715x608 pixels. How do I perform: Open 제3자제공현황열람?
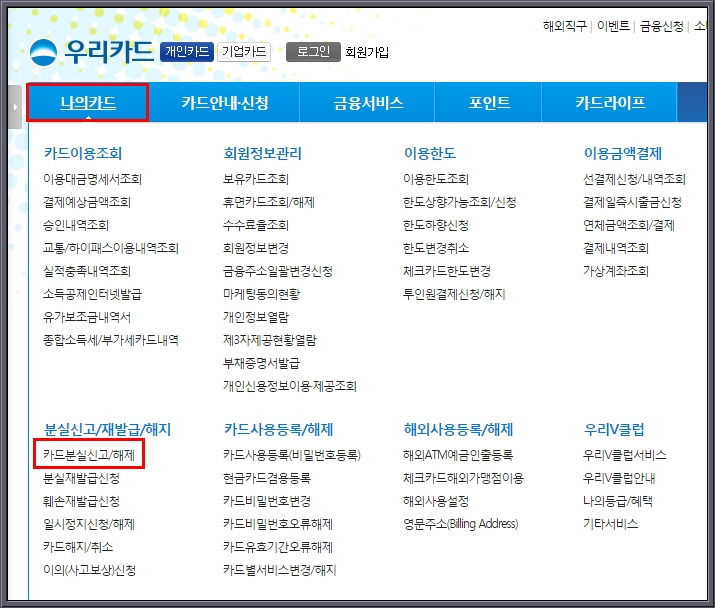coord(269,340)
